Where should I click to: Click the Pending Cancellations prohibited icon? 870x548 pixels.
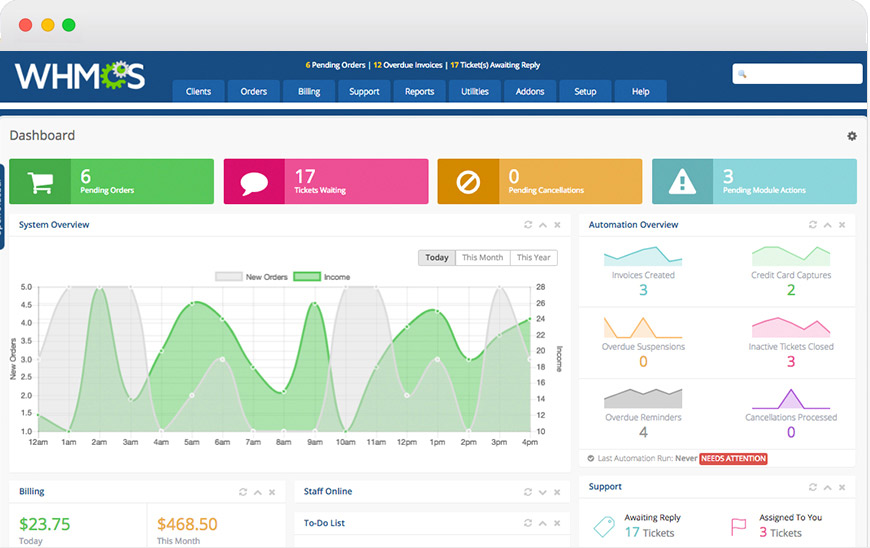[468, 182]
